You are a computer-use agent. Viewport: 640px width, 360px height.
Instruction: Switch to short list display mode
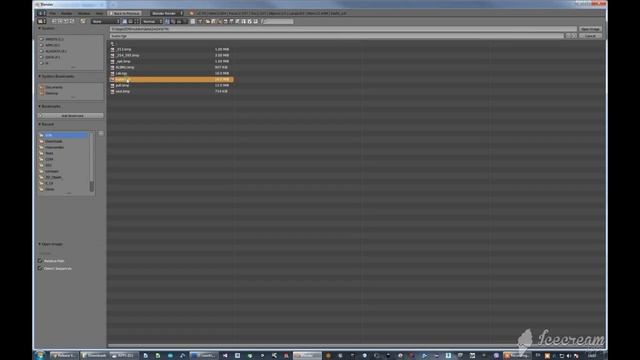(125, 21)
